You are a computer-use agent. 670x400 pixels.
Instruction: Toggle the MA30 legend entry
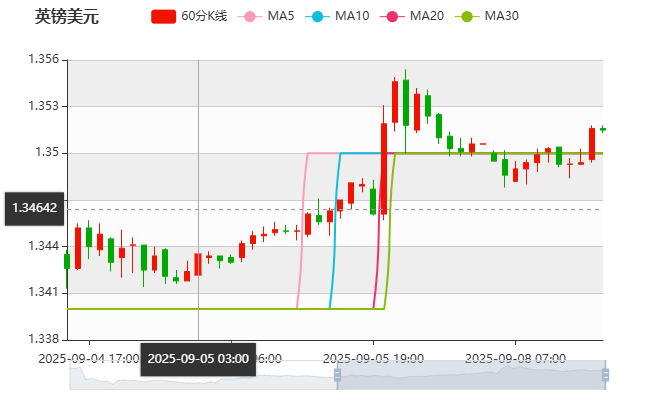pos(487,16)
